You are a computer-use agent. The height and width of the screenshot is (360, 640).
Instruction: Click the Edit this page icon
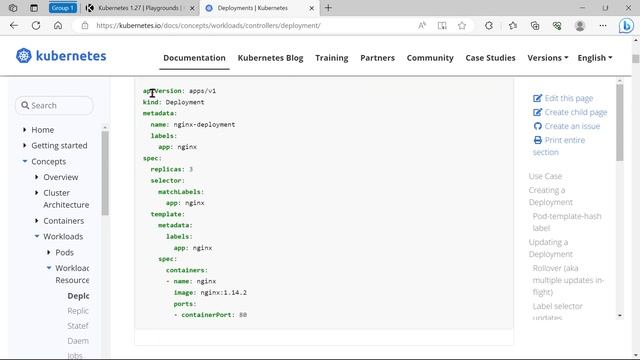(537, 98)
